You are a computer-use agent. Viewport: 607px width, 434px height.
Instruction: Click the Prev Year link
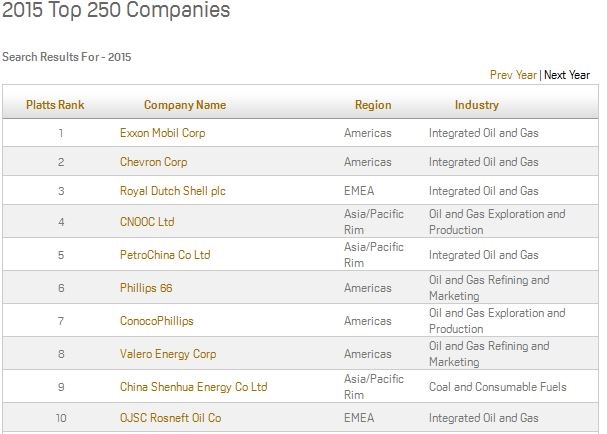pyautogui.click(x=513, y=75)
